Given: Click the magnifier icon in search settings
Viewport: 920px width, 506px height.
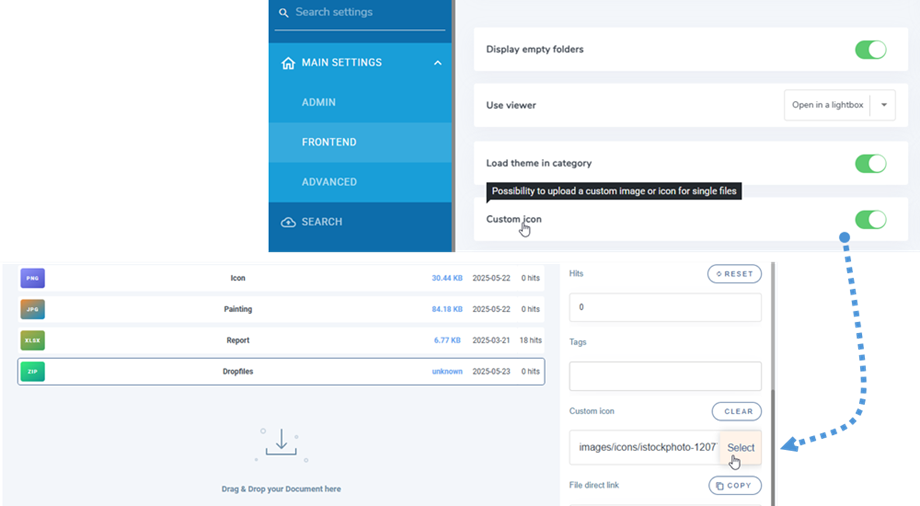Looking at the screenshot, I should point(284,13).
